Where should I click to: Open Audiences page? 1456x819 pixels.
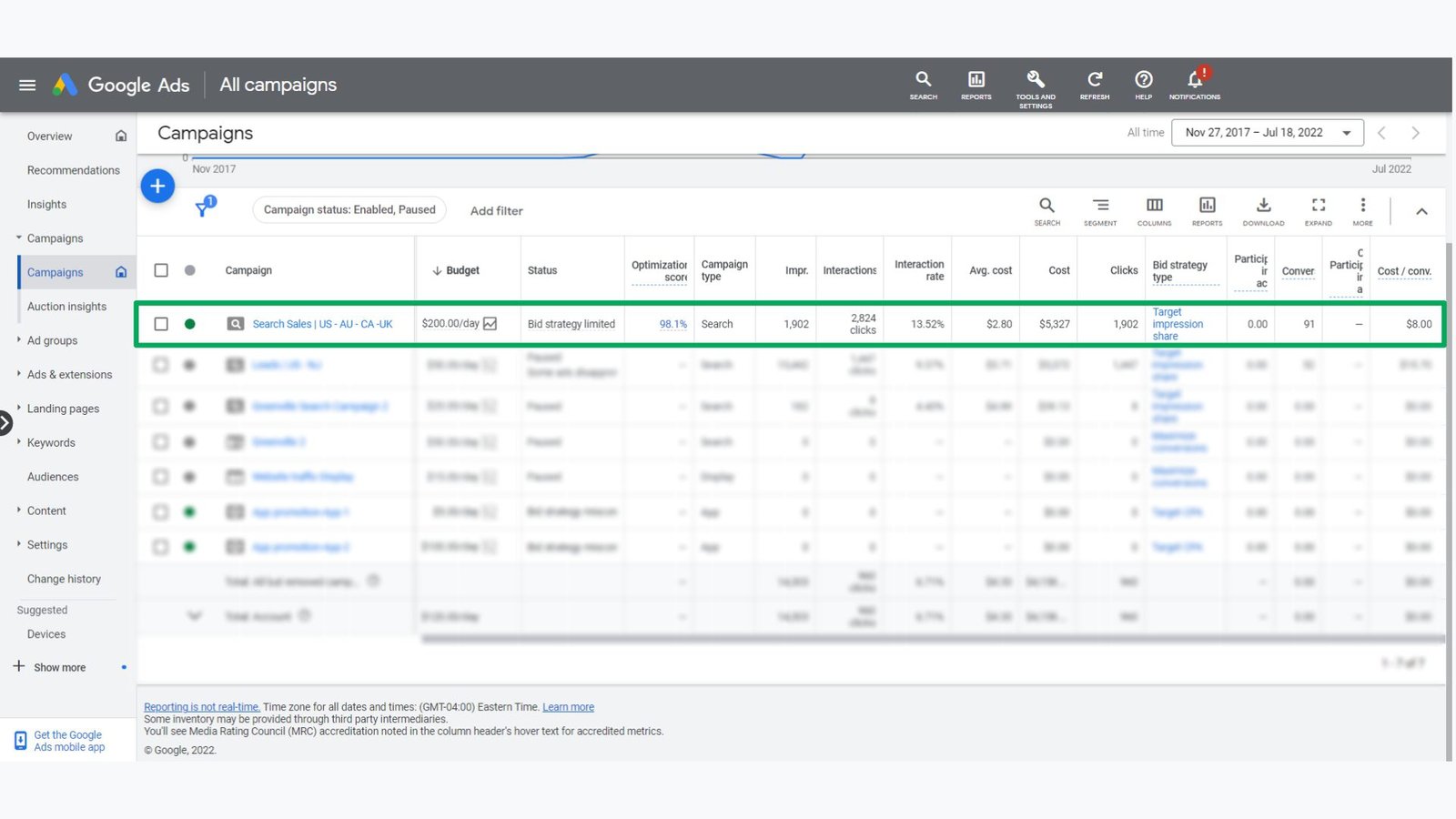(53, 477)
